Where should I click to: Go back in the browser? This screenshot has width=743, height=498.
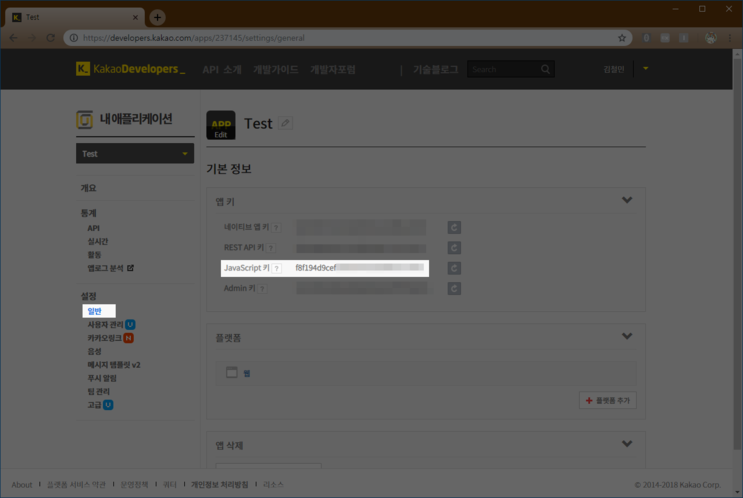[x=13, y=38]
